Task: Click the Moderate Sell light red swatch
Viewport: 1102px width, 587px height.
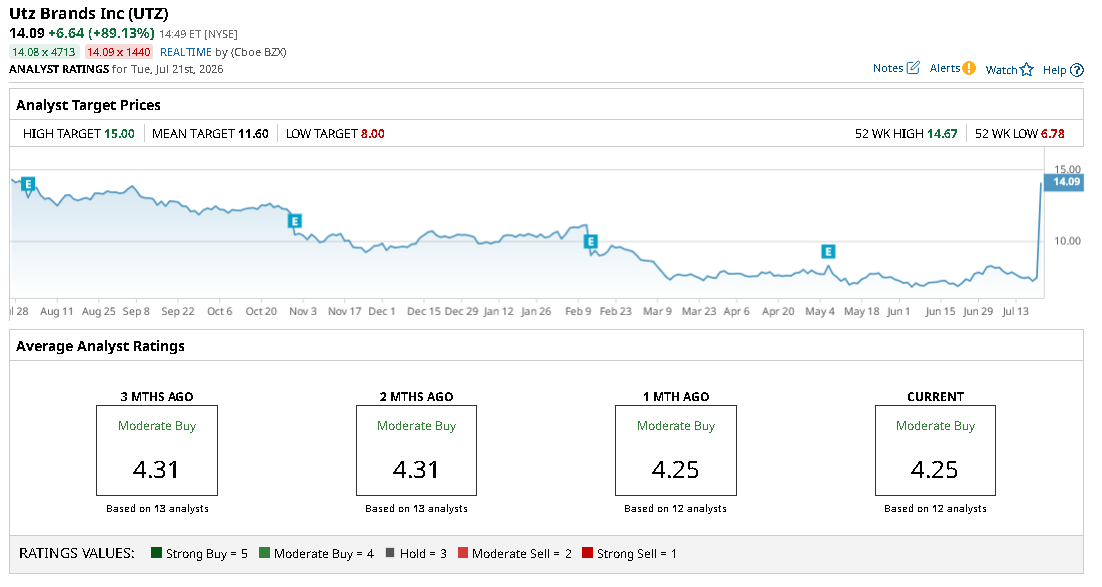Action: (x=462, y=553)
